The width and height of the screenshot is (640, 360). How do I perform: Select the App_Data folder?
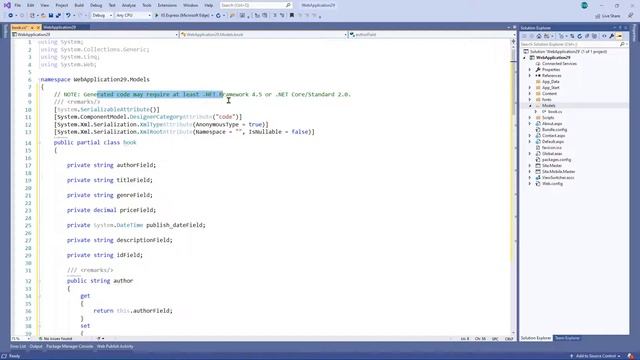551,82
